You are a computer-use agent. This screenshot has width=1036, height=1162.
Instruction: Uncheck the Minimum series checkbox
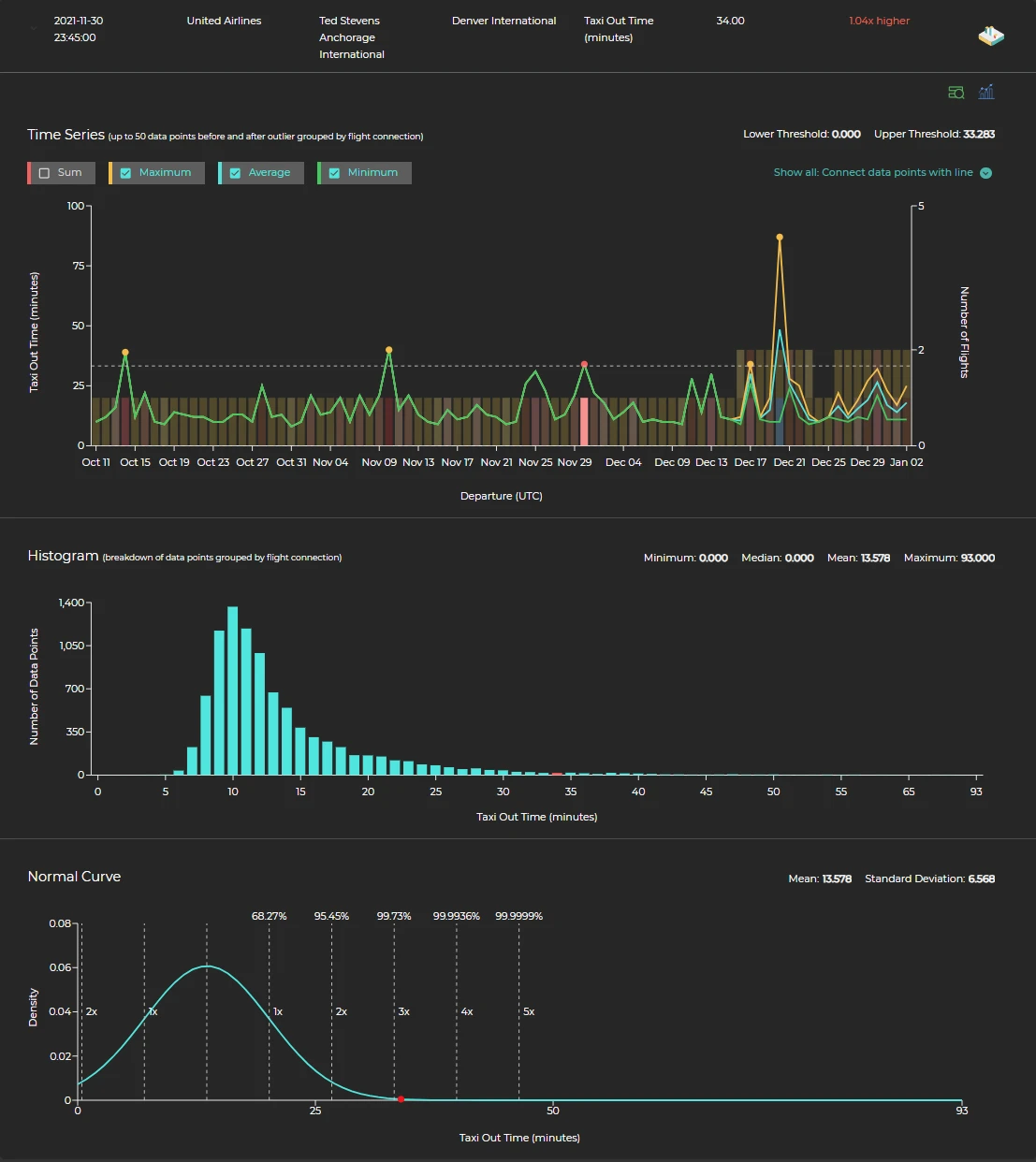pyautogui.click(x=334, y=173)
